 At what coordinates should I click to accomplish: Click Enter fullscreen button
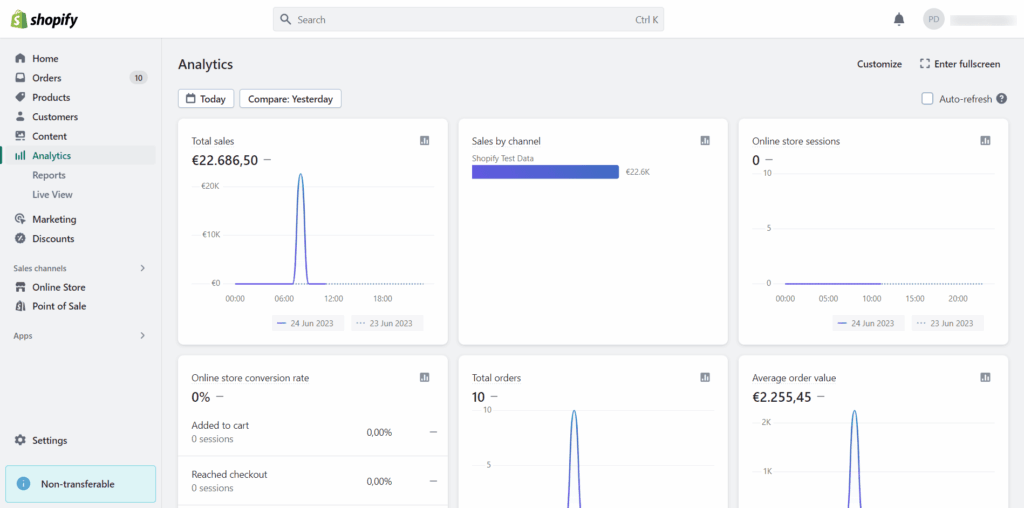(x=960, y=64)
